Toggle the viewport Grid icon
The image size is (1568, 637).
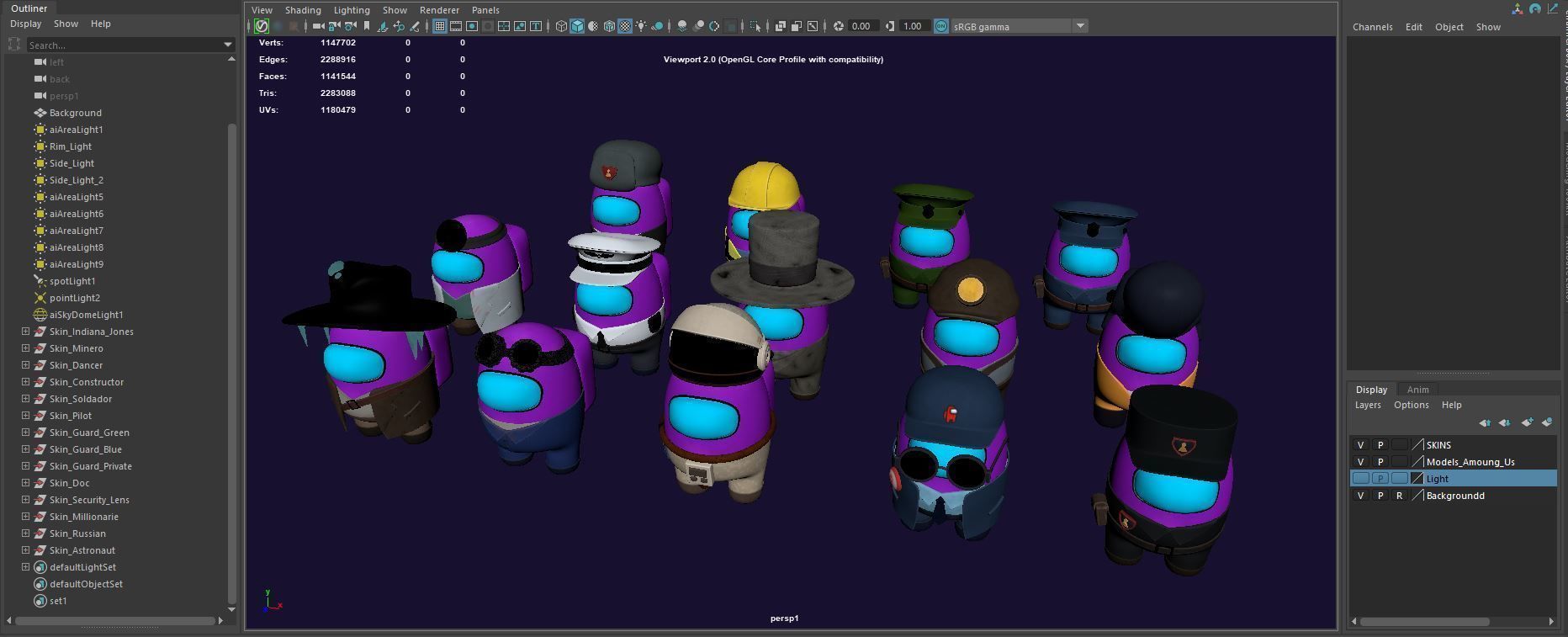click(x=440, y=26)
